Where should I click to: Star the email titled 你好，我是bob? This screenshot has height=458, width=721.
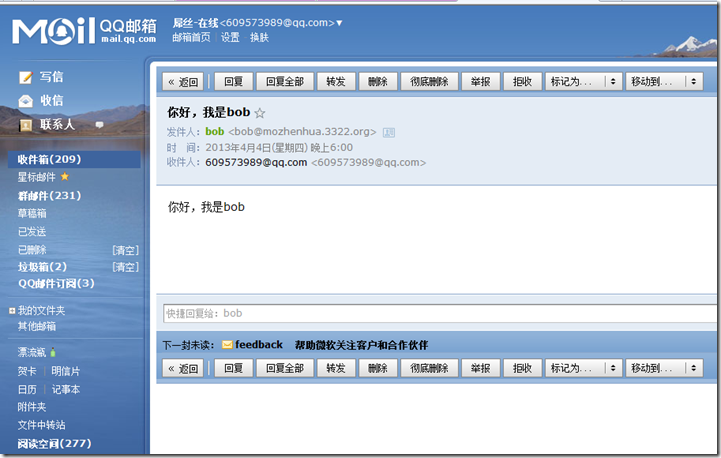point(260,113)
